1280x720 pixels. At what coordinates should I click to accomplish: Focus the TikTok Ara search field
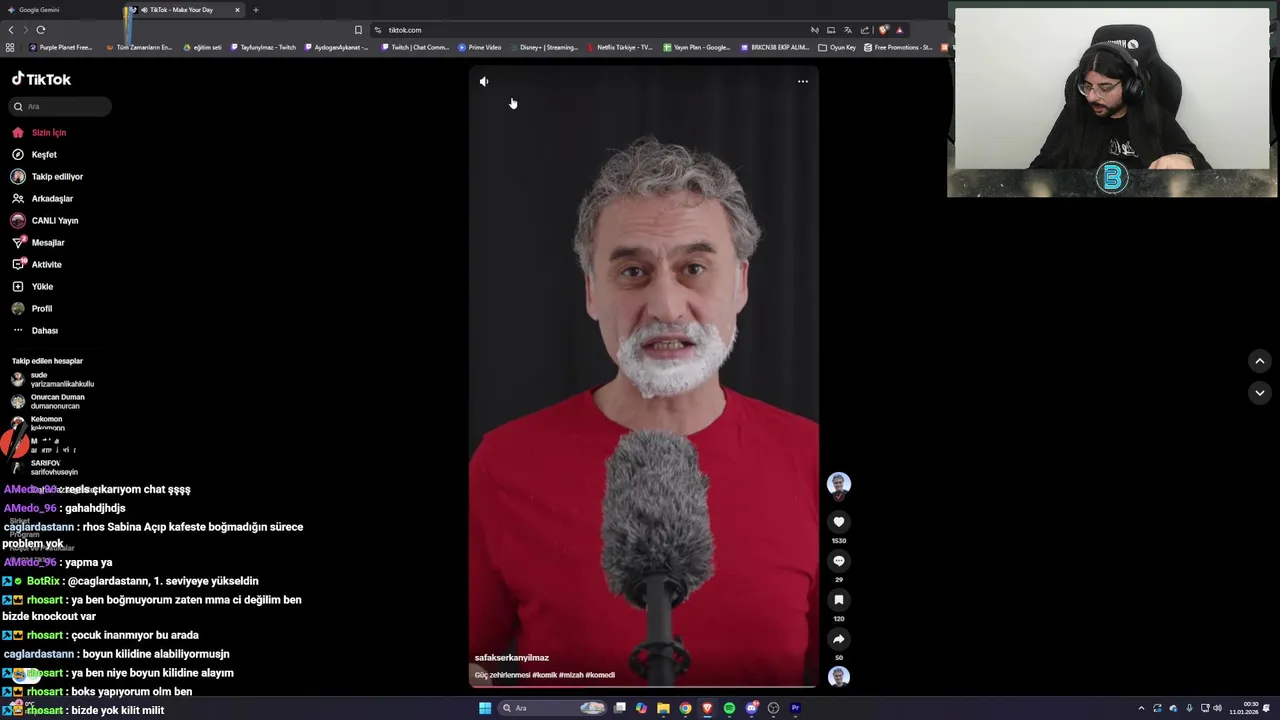click(61, 106)
